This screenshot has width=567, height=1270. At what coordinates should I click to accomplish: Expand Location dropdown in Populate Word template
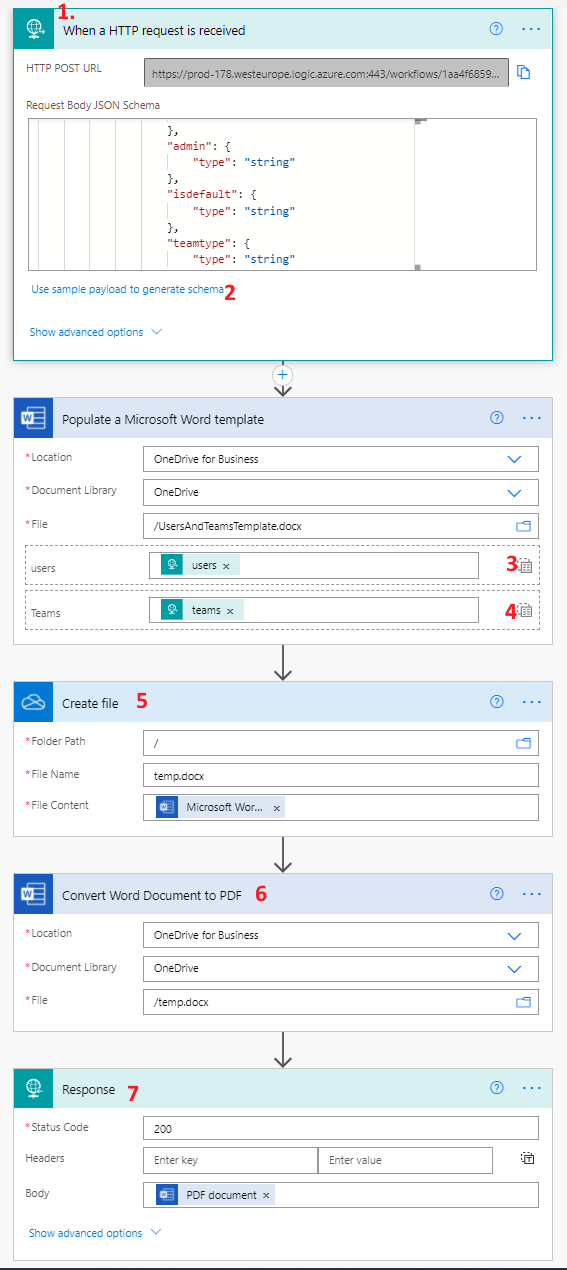(x=515, y=459)
